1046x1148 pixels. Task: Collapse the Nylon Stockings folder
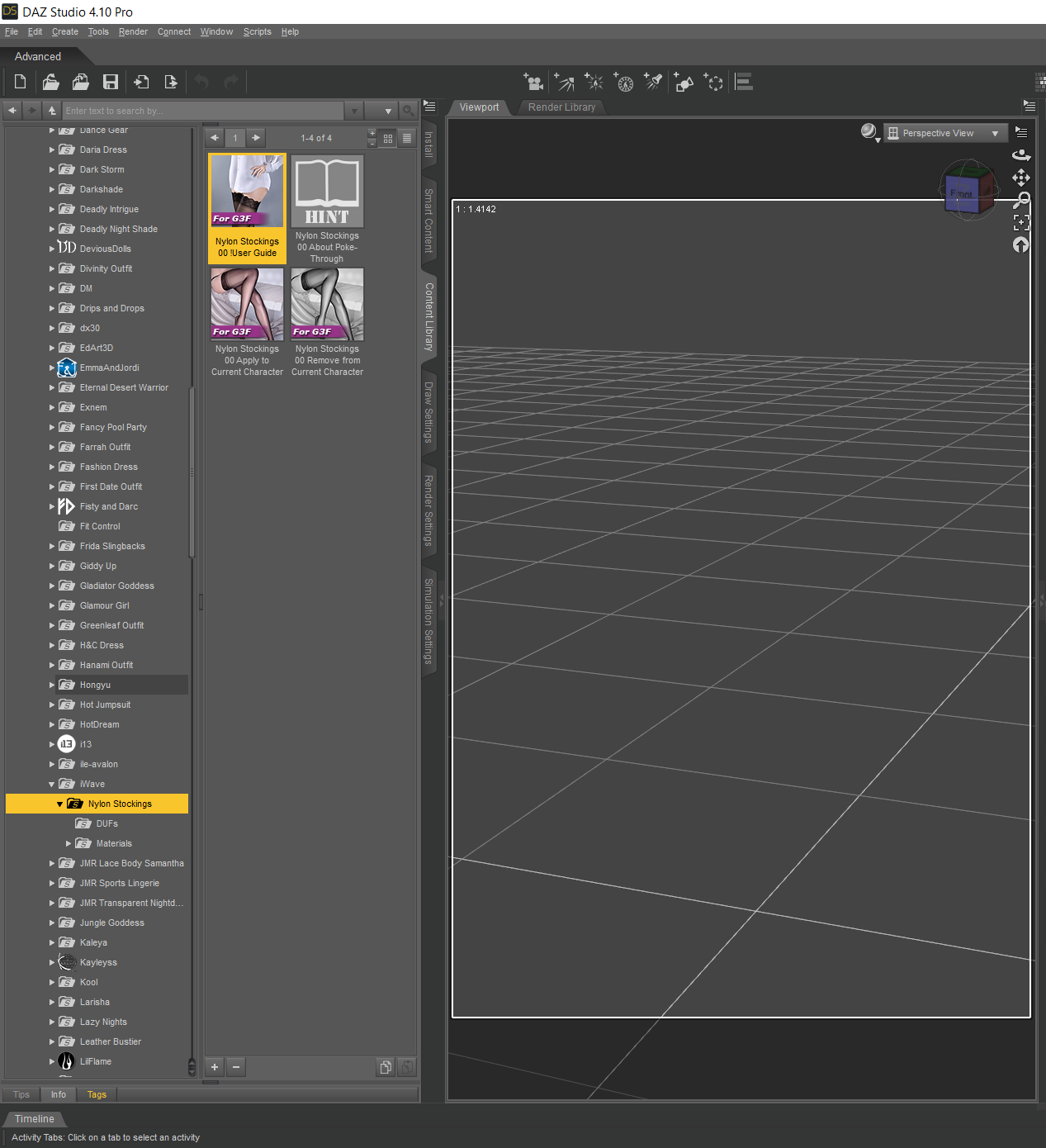click(x=59, y=804)
